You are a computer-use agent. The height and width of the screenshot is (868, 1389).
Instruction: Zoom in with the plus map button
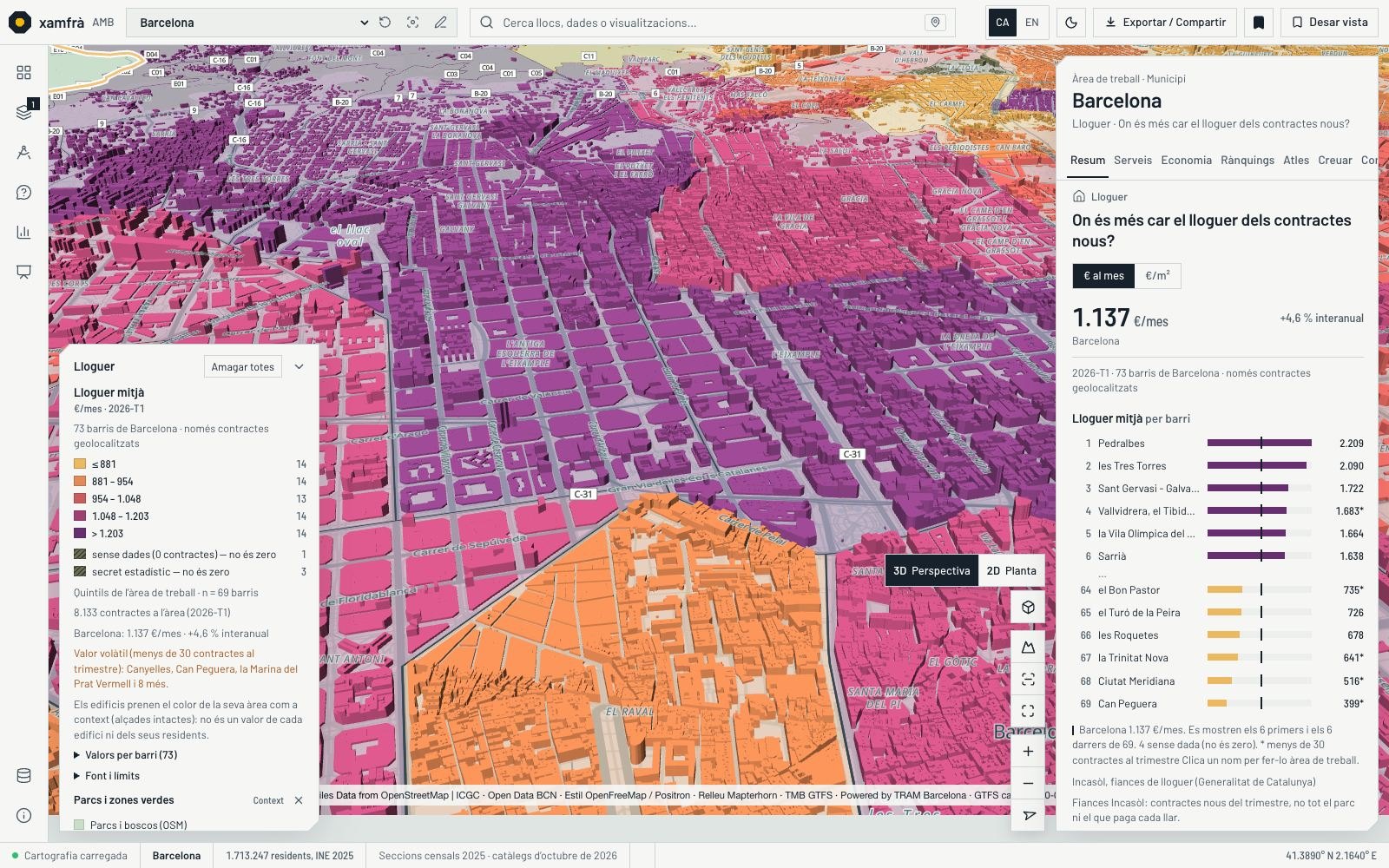click(x=1028, y=752)
